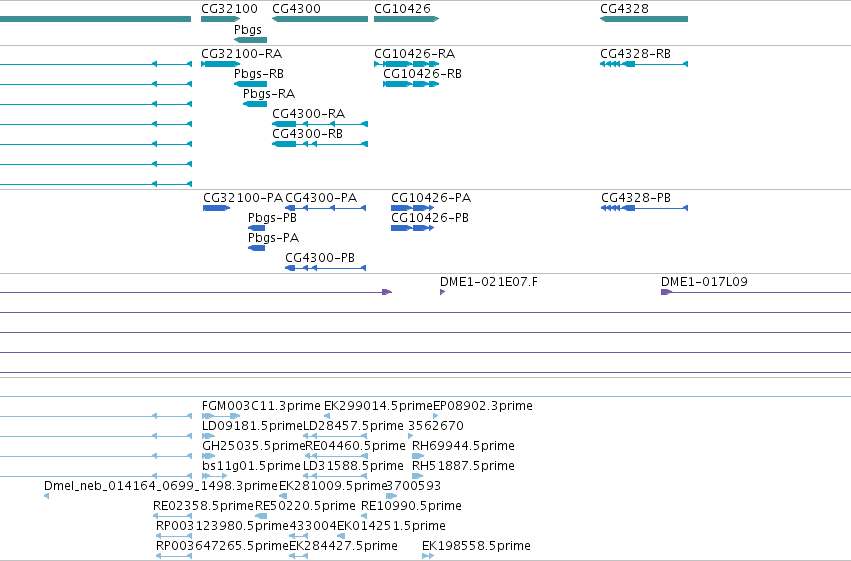The width and height of the screenshot is (851, 561).
Task: Open the RP003123980.5prime EST label
Action: point(223,526)
